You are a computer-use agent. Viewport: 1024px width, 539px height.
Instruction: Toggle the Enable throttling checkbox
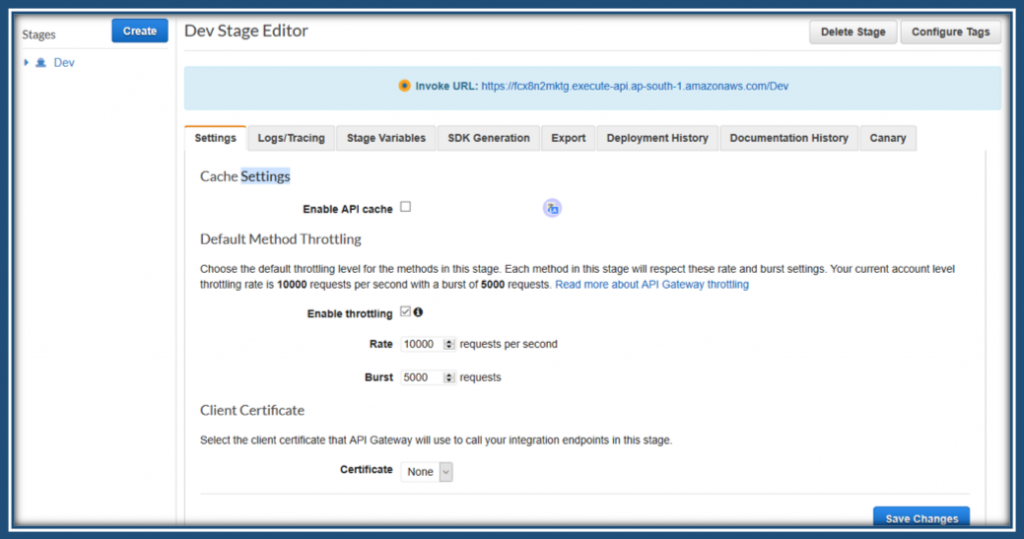click(405, 312)
